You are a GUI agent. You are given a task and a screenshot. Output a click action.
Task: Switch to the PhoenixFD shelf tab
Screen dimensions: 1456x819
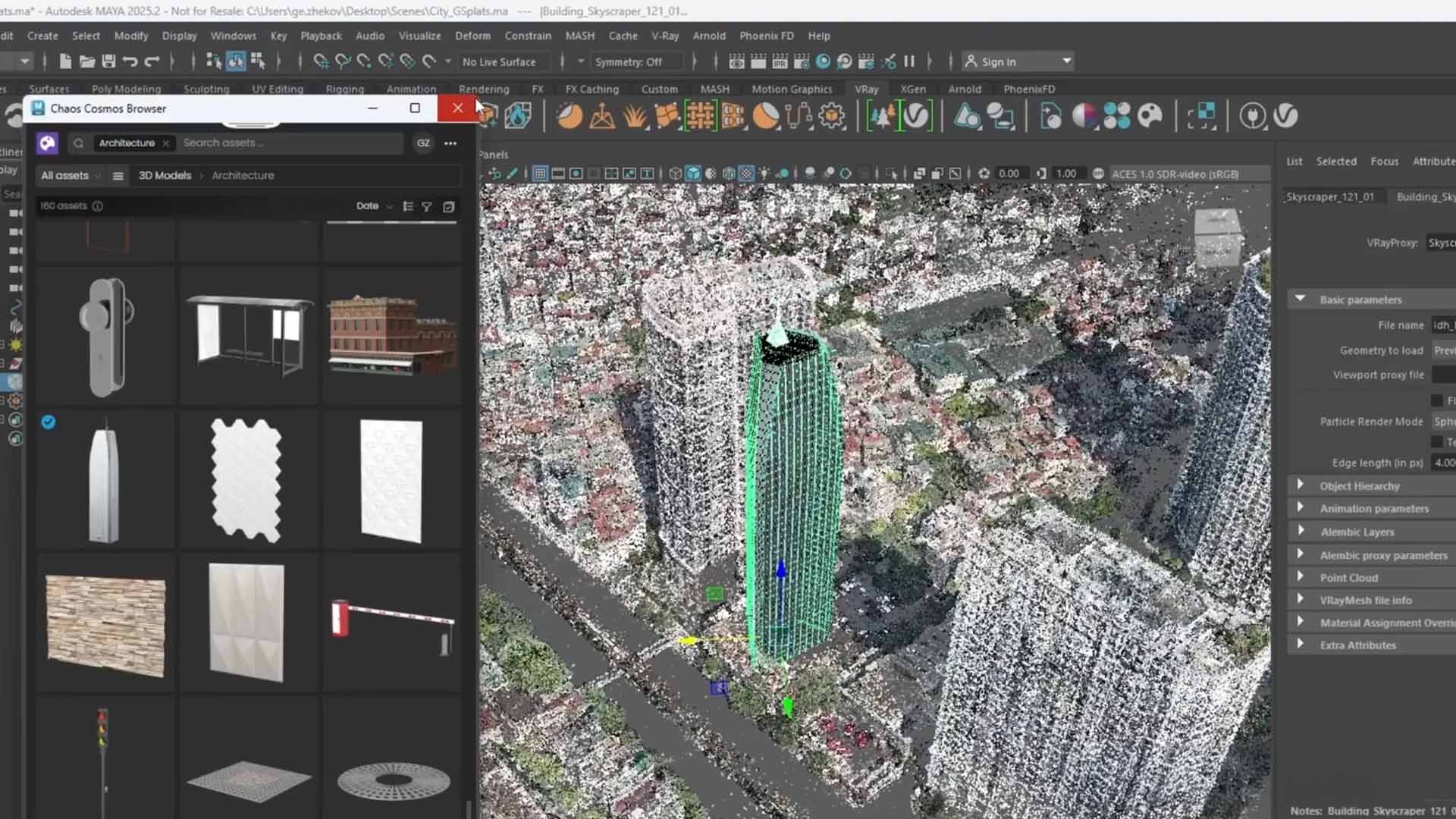click(1029, 89)
